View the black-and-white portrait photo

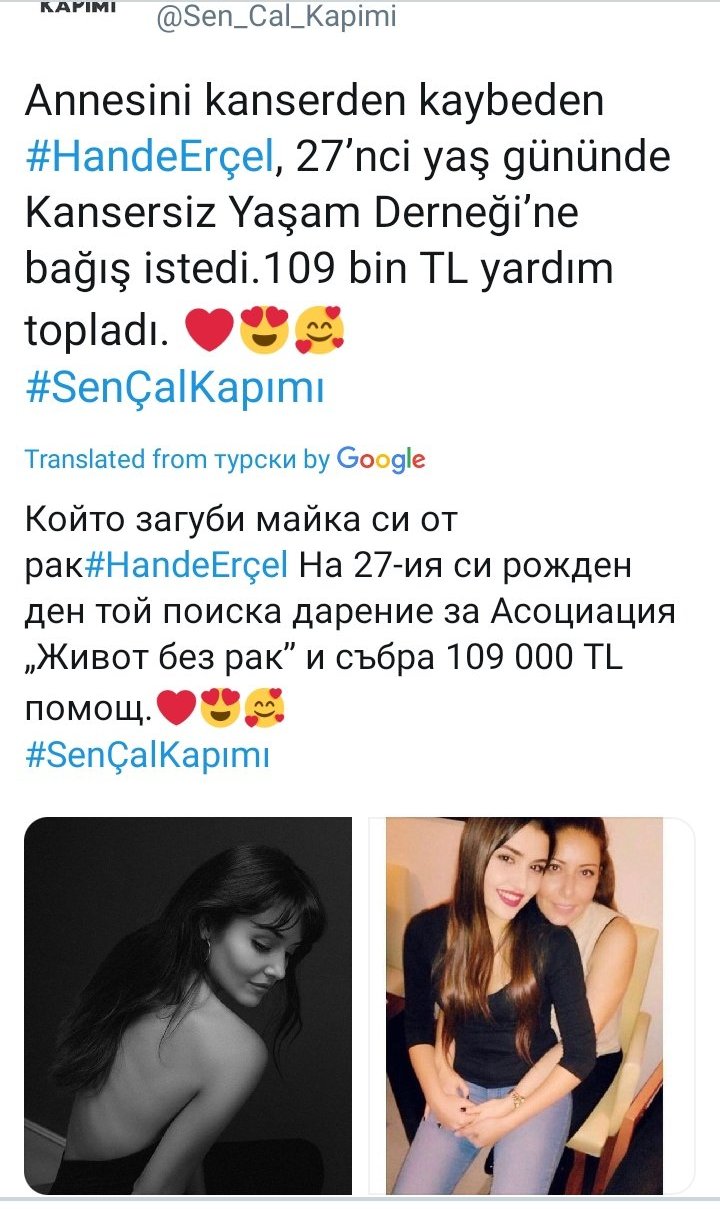[x=188, y=1005]
